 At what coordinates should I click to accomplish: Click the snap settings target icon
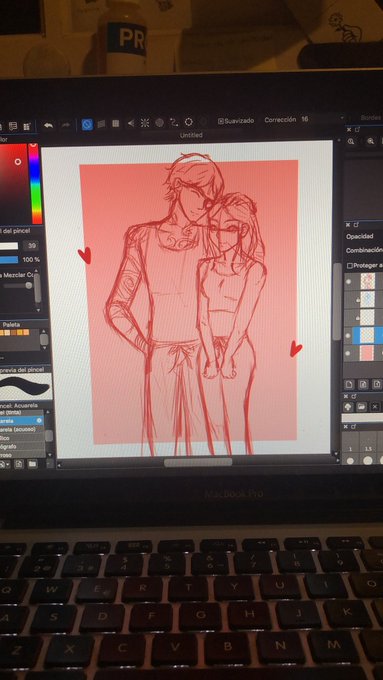[189, 122]
